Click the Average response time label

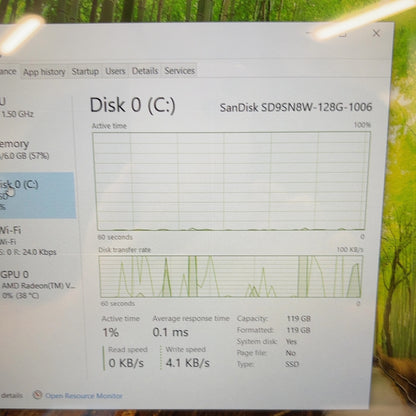(191, 319)
